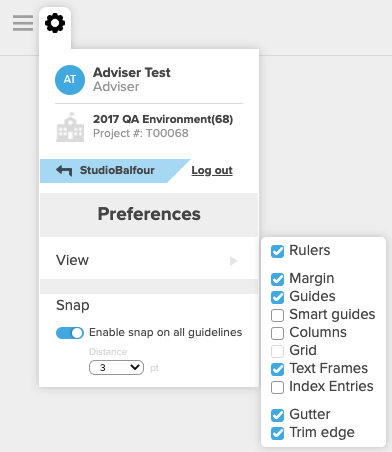The height and width of the screenshot is (452, 392).
Task: Expand the View submenu arrow
Action: [x=234, y=261]
